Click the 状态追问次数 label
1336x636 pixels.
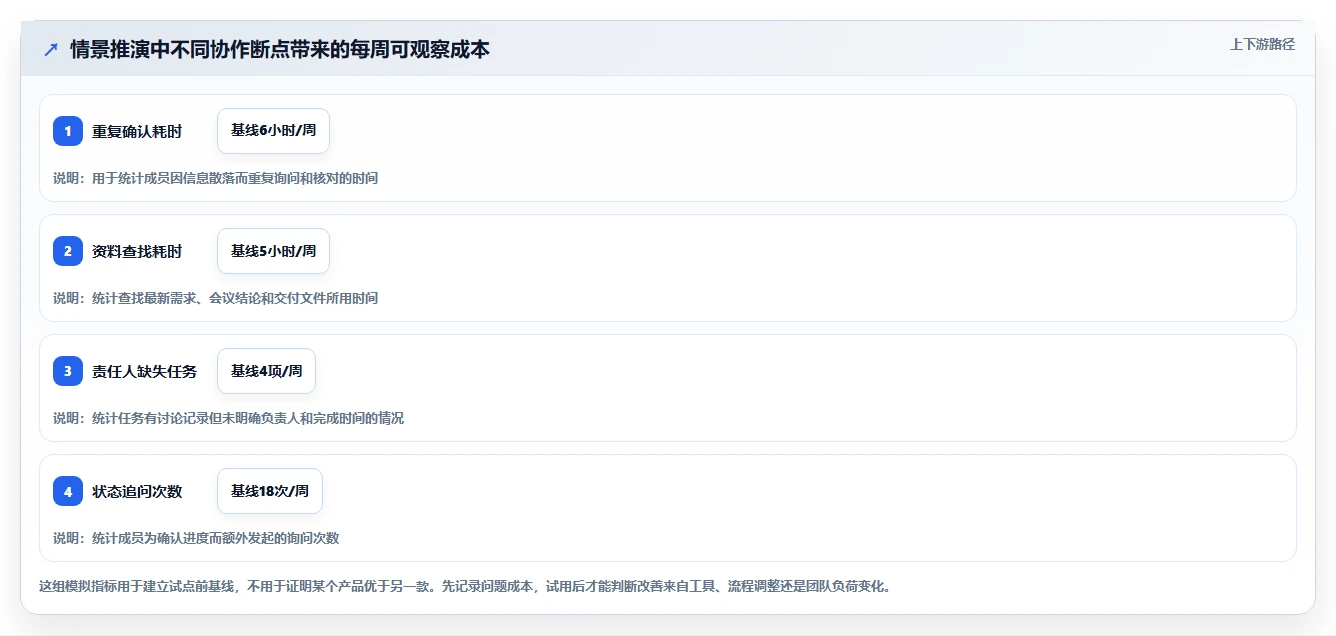tap(137, 491)
